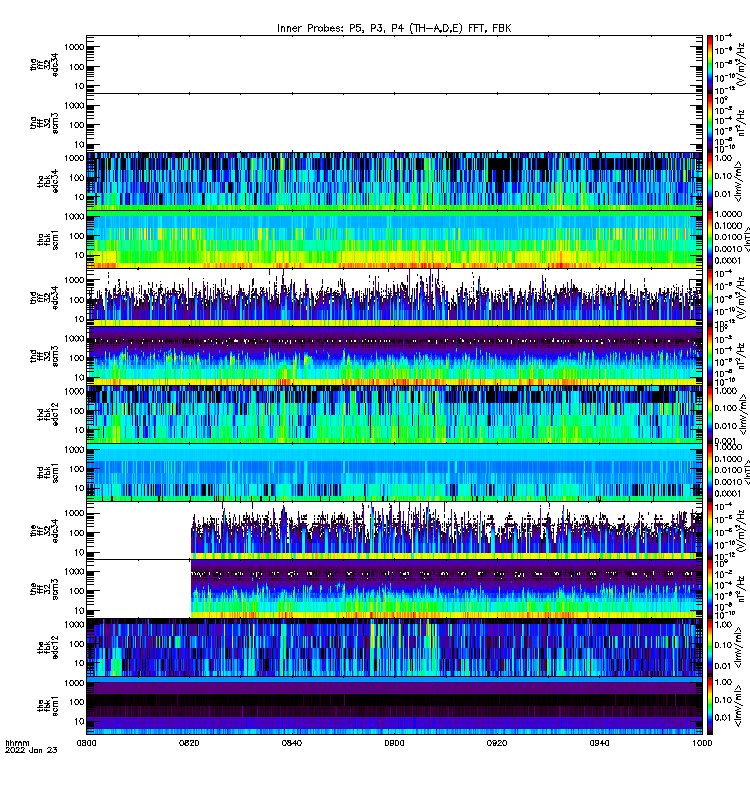Click the 0900 time axis label
Screen dimensions: 750x800
coord(394,743)
